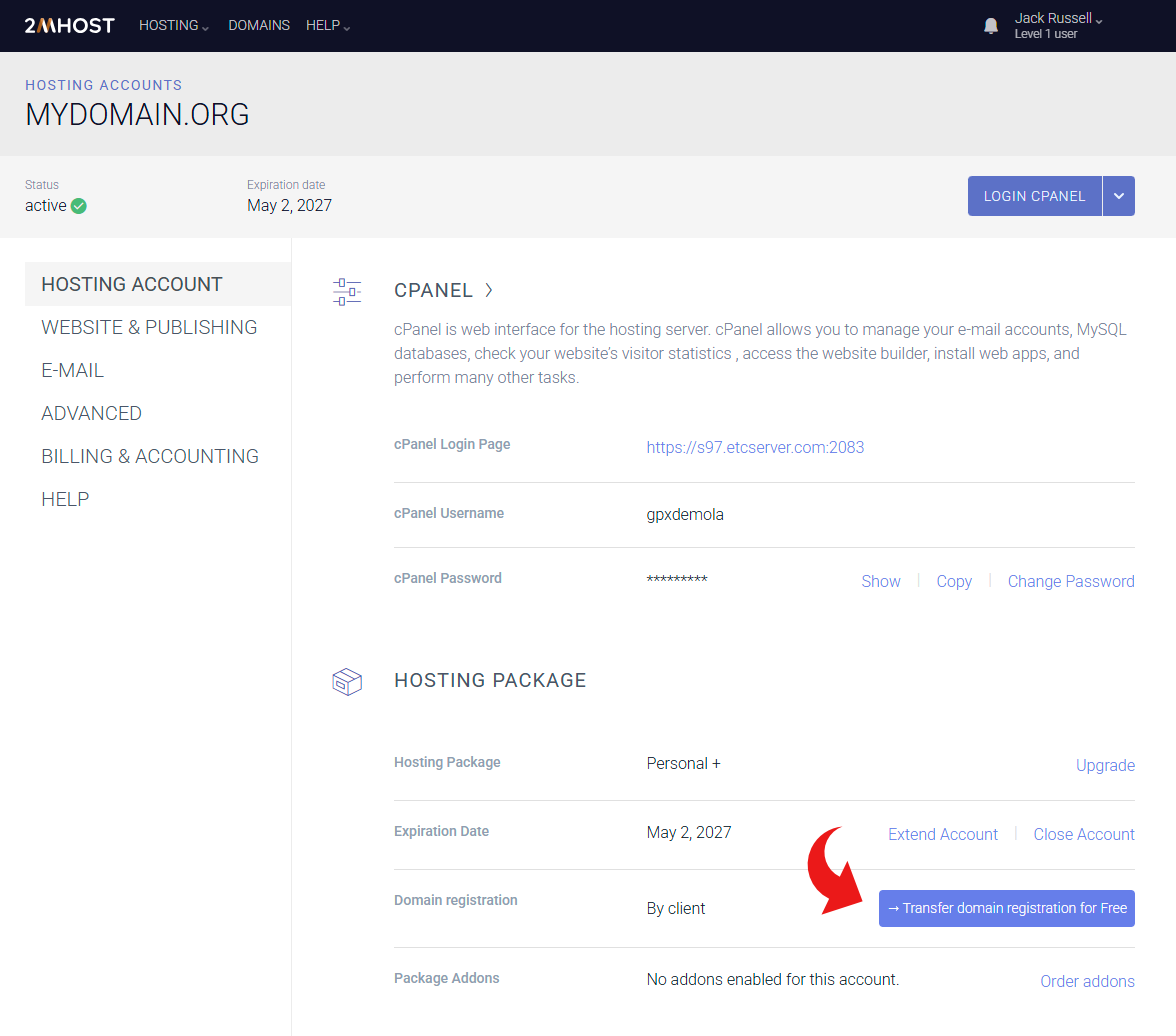
Task: Click the 2MHOST logo
Action: tap(69, 26)
